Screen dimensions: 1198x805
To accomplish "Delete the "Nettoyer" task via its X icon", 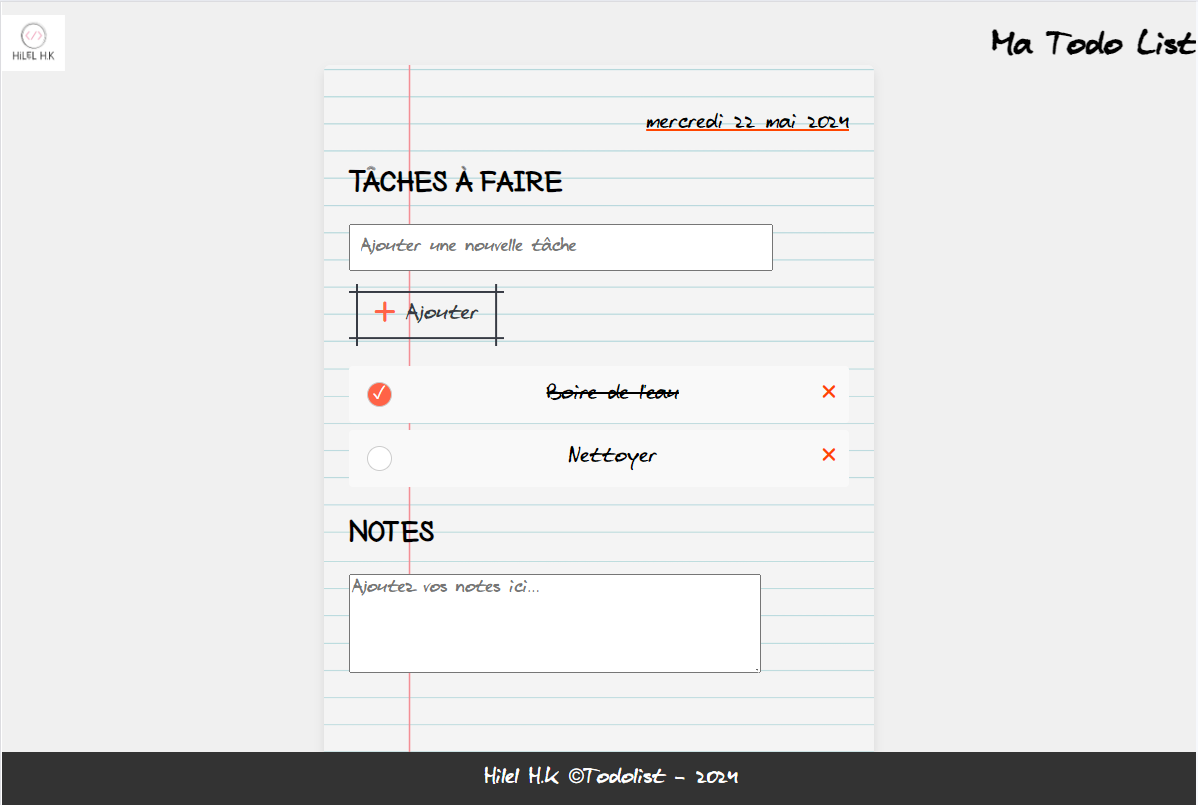I will click(x=828, y=454).
